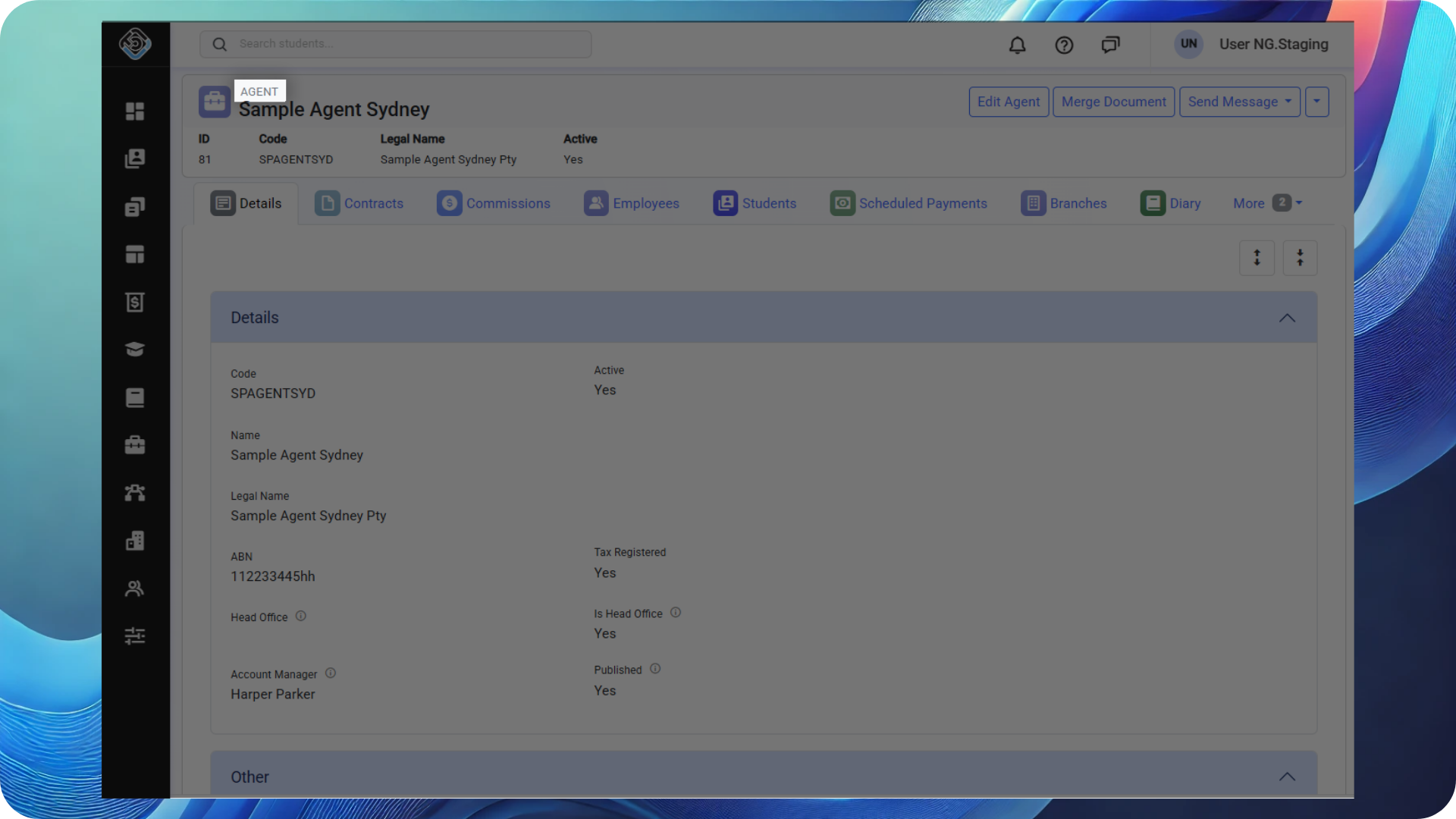This screenshot has width=1456, height=819.
Task: Open the briefcase agents sidebar icon
Action: 135,445
